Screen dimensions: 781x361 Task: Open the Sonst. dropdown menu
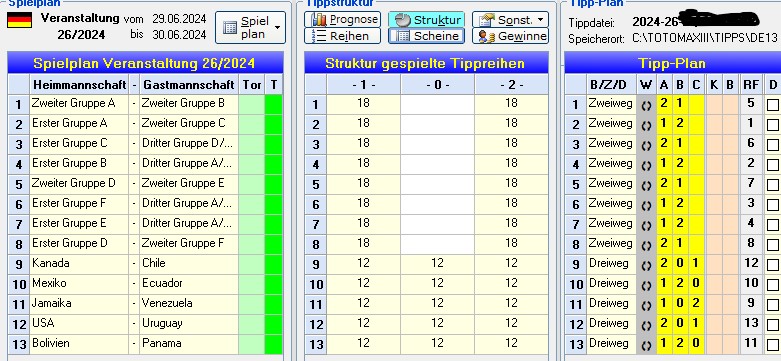point(510,20)
